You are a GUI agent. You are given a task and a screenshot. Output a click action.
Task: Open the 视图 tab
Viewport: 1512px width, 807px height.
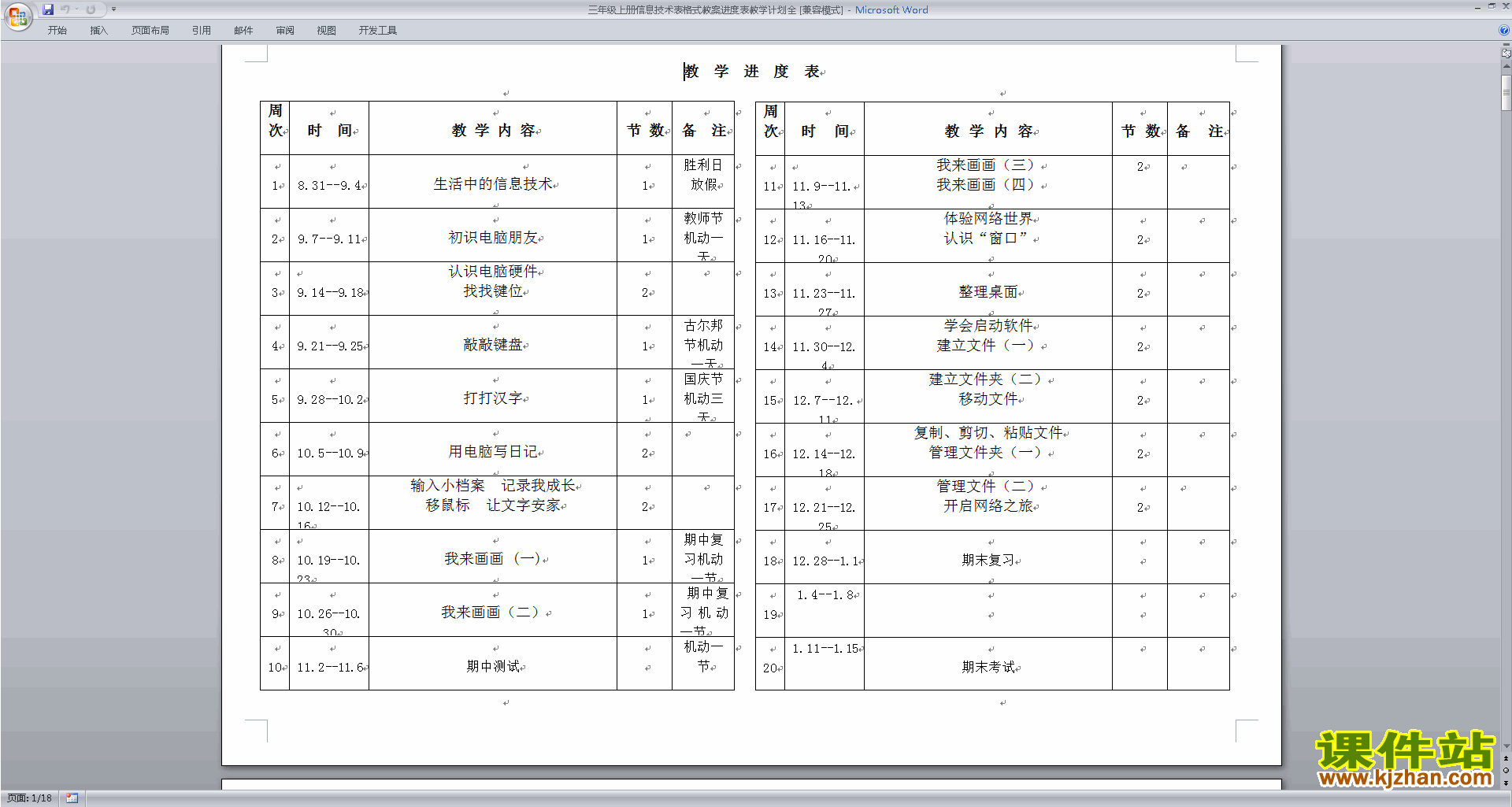coord(327,30)
